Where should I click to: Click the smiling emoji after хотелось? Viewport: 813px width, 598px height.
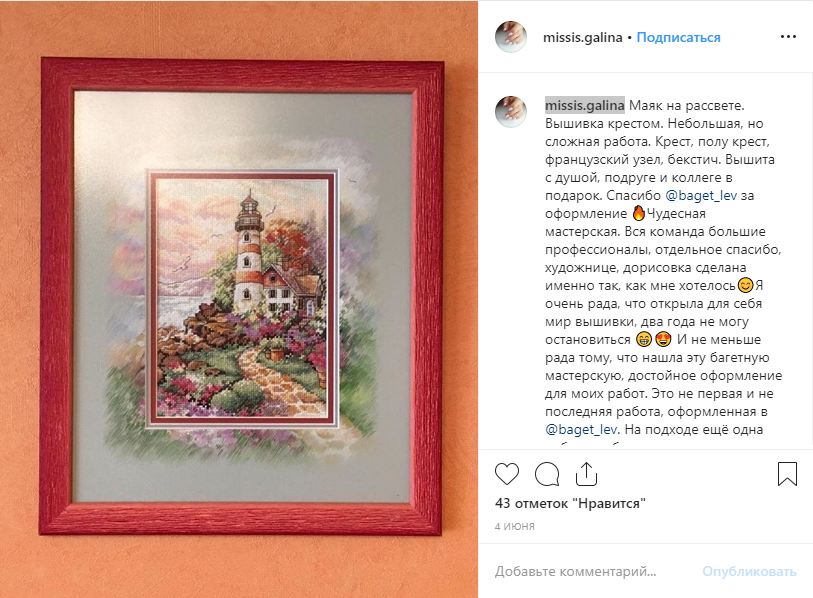(x=745, y=285)
